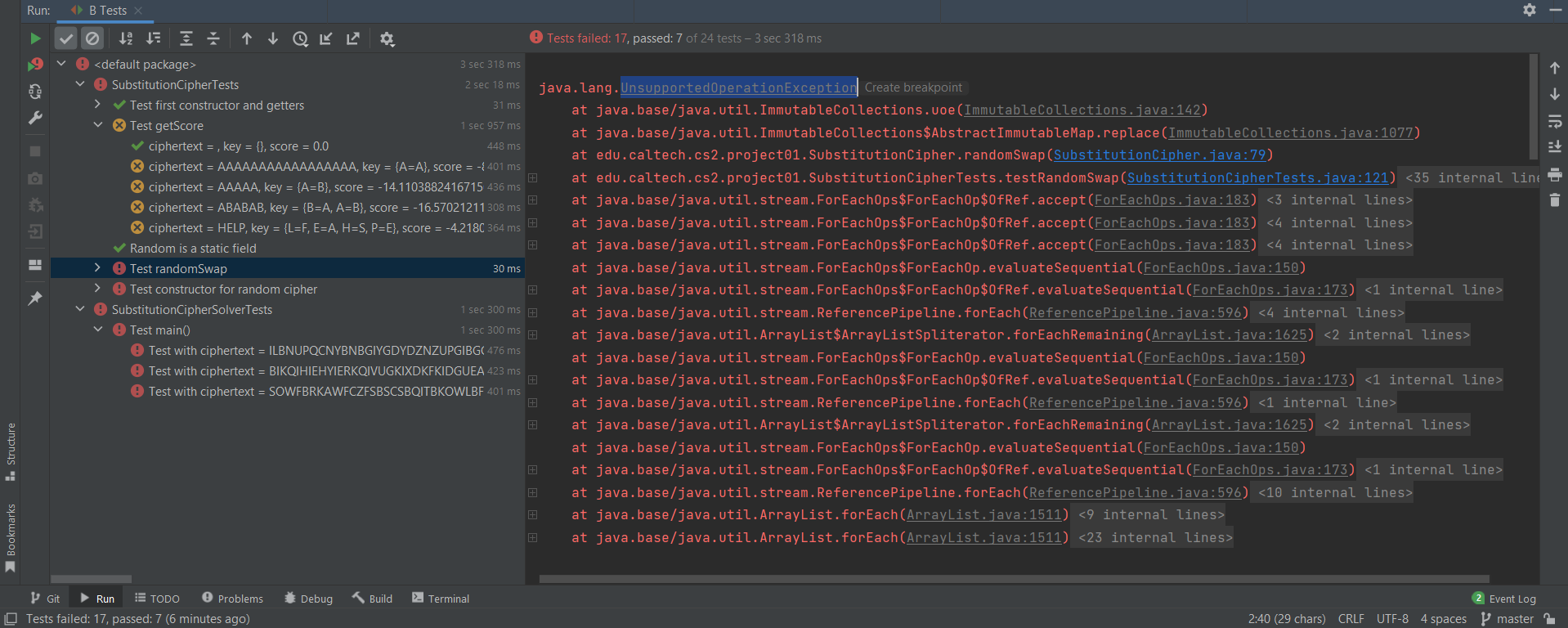Expand the Test randomSwap node
The image size is (1568, 628).
tap(97, 268)
